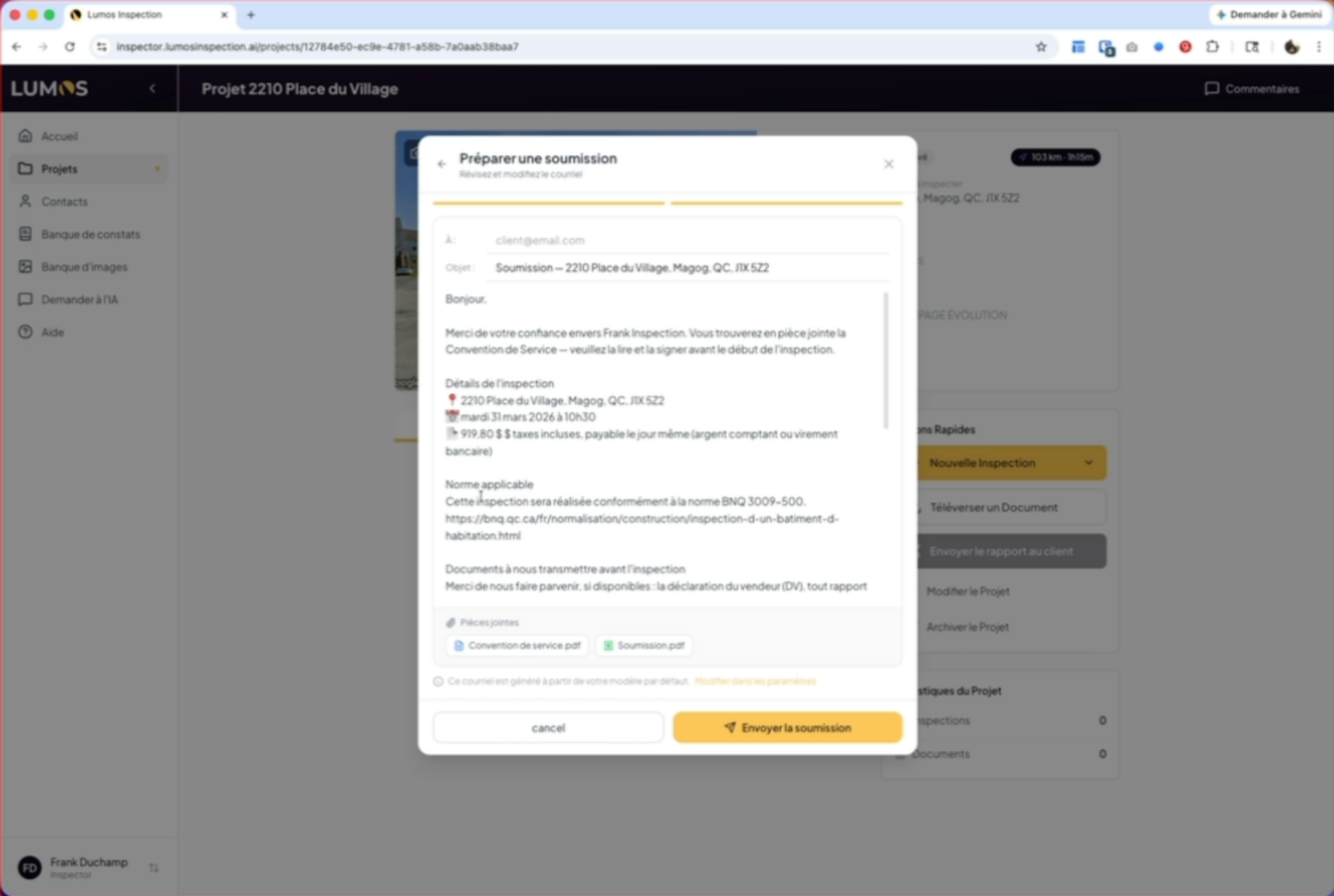The width and height of the screenshot is (1334, 896).
Task: Bookmark this page with the star
Action: (x=1041, y=47)
